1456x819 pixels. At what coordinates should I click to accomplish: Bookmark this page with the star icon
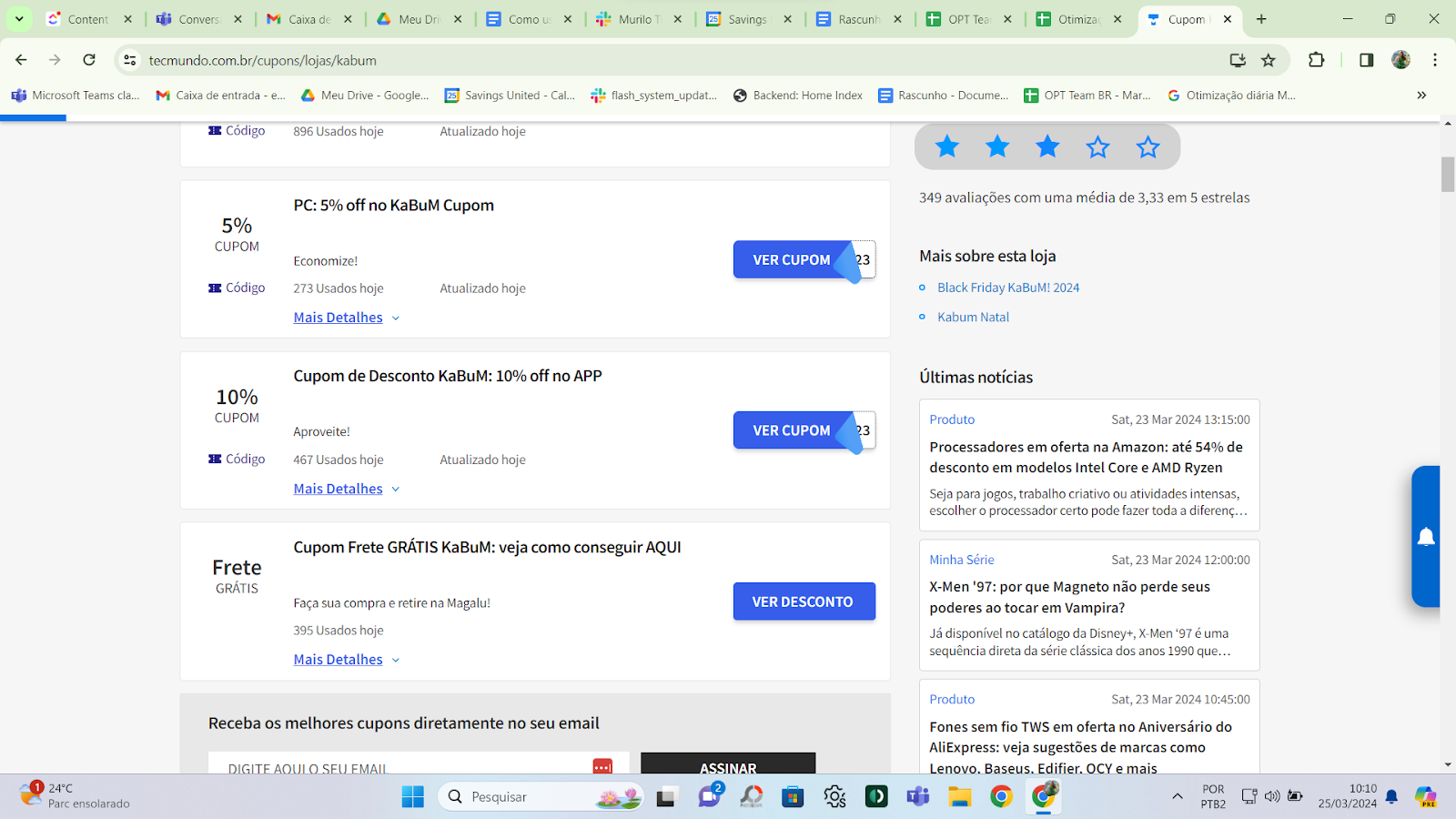coord(1269,60)
